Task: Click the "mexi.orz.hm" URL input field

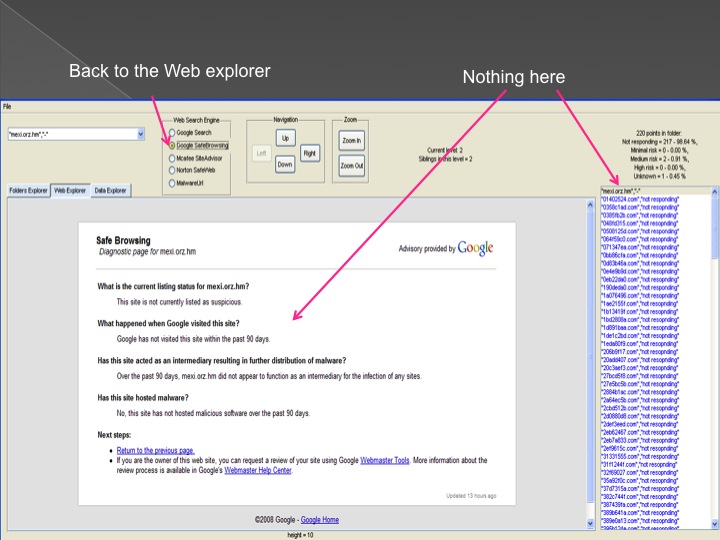Action: (72, 134)
